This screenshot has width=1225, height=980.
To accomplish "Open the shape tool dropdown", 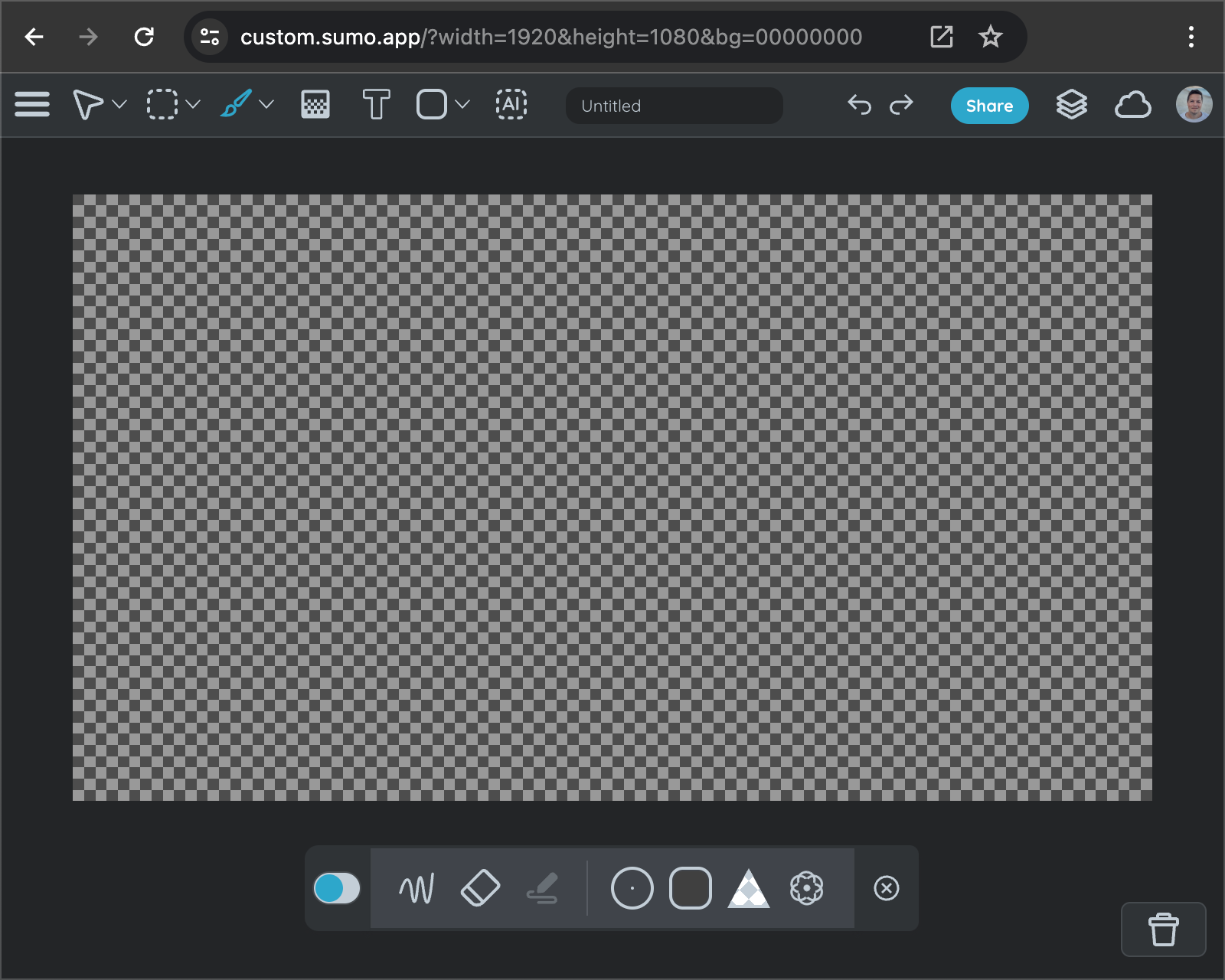I will coord(461,104).
